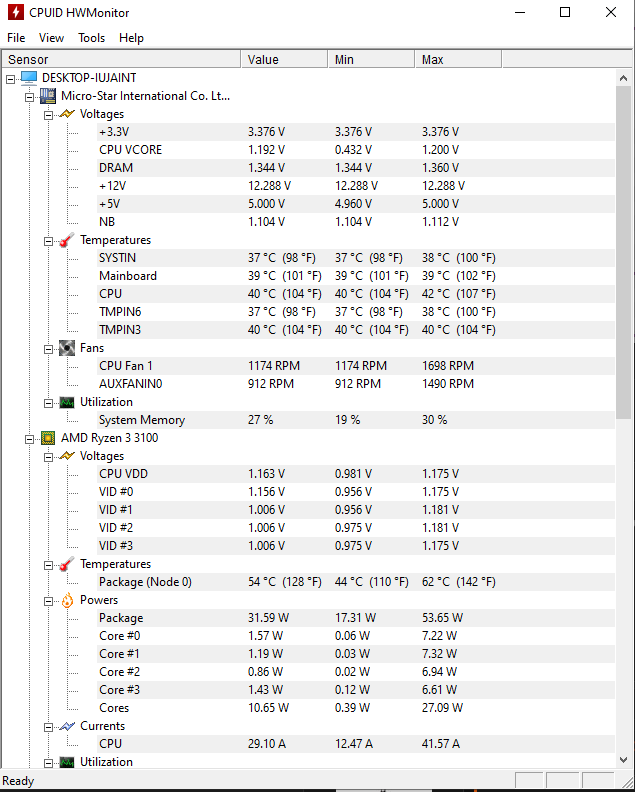This screenshot has width=635, height=792.
Task: Collapse the motherboard Voltages section
Action: coord(48,115)
